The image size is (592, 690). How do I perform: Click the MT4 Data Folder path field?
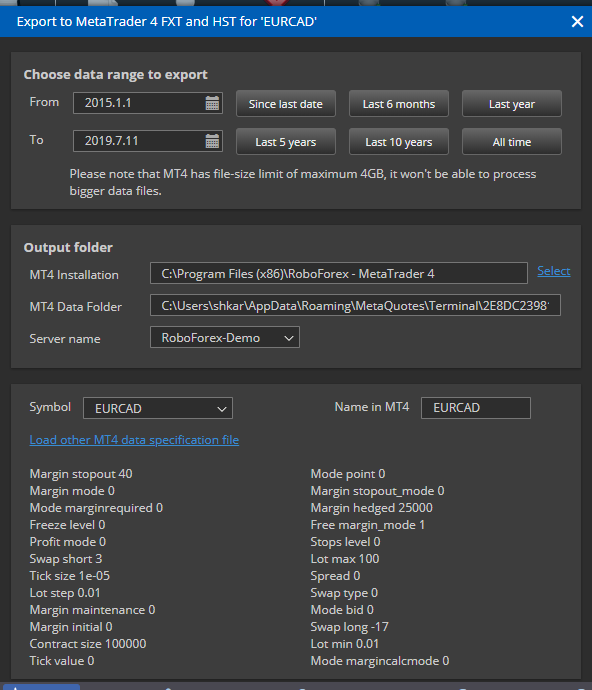pos(355,305)
